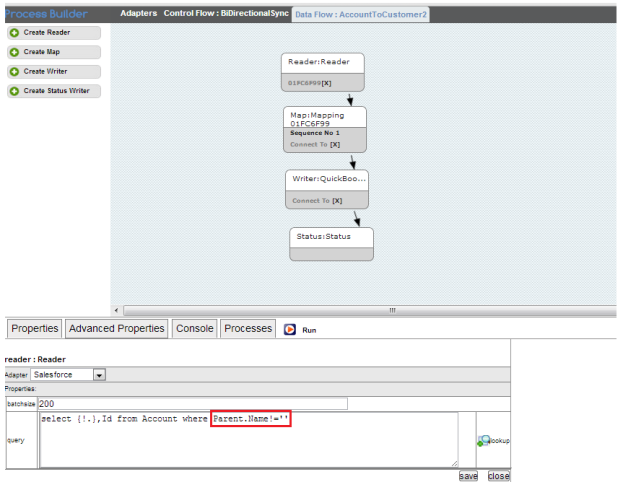Viewport: 623px width, 482px height.
Task: Open the Console tab
Action: (x=194, y=328)
